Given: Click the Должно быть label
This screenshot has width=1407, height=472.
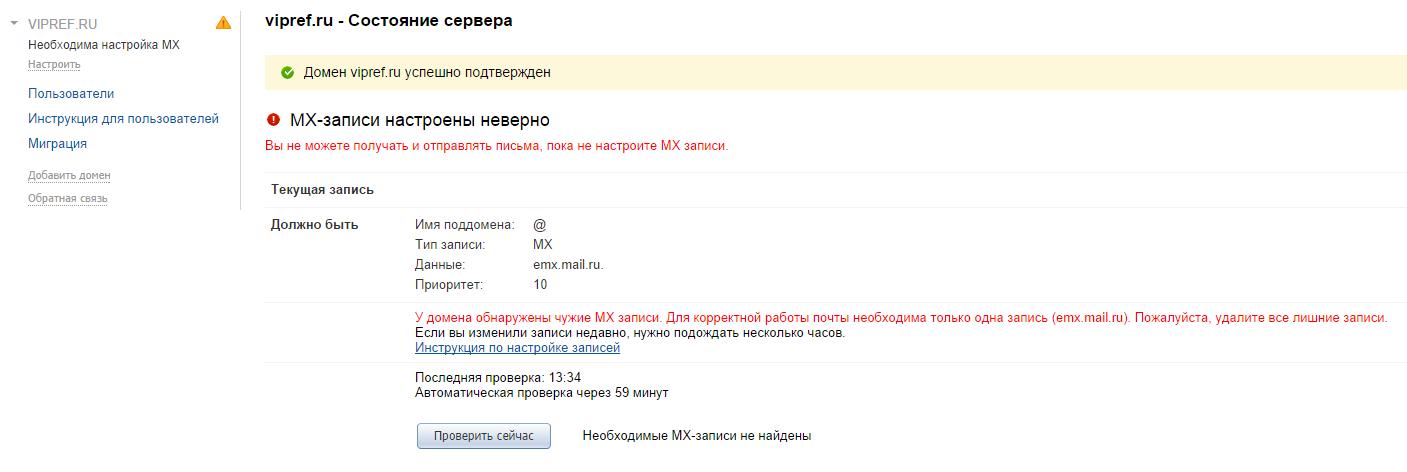Looking at the screenshot, I should [x=314, y=224].
